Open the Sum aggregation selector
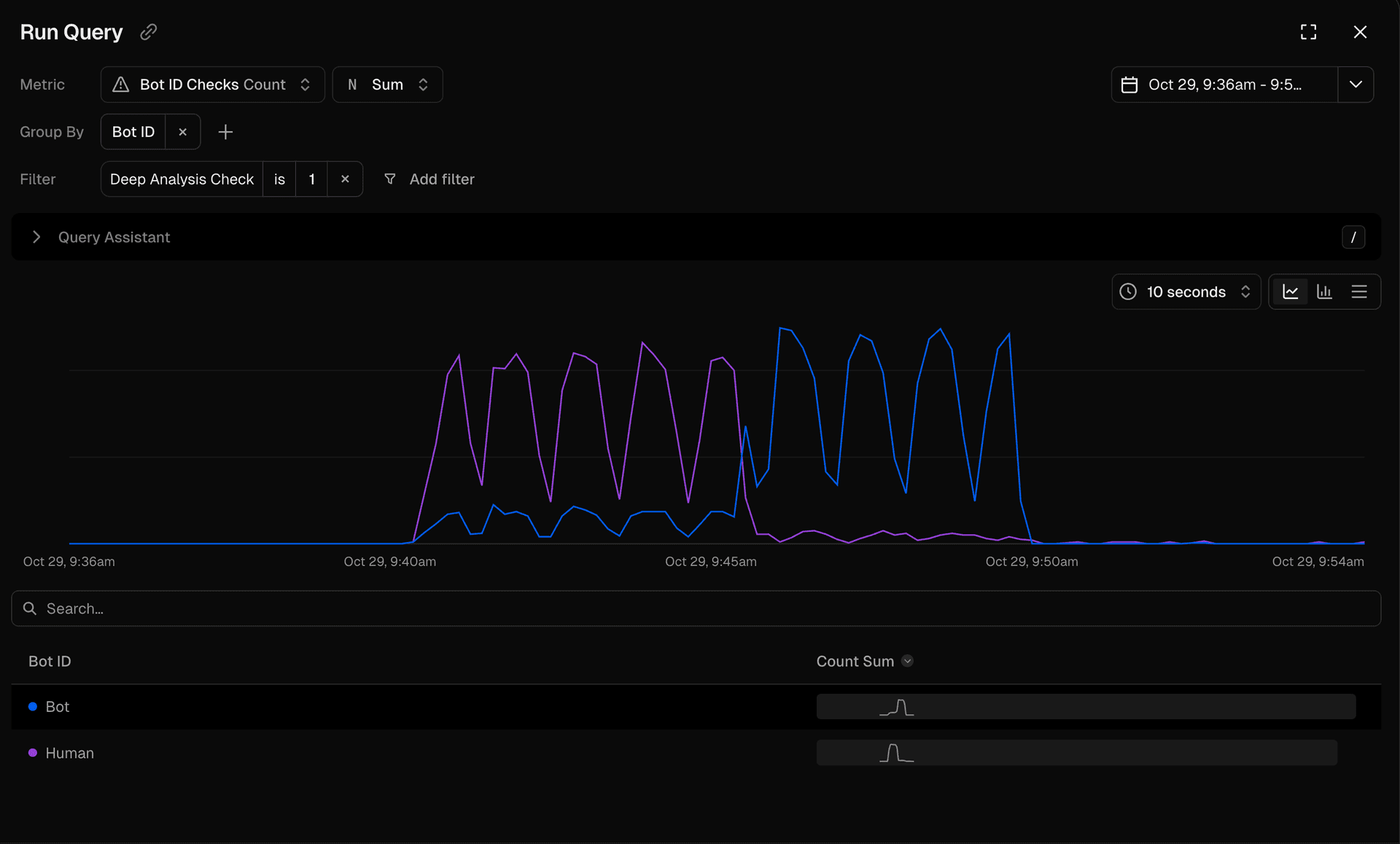1400x844 pixels. 424,84
